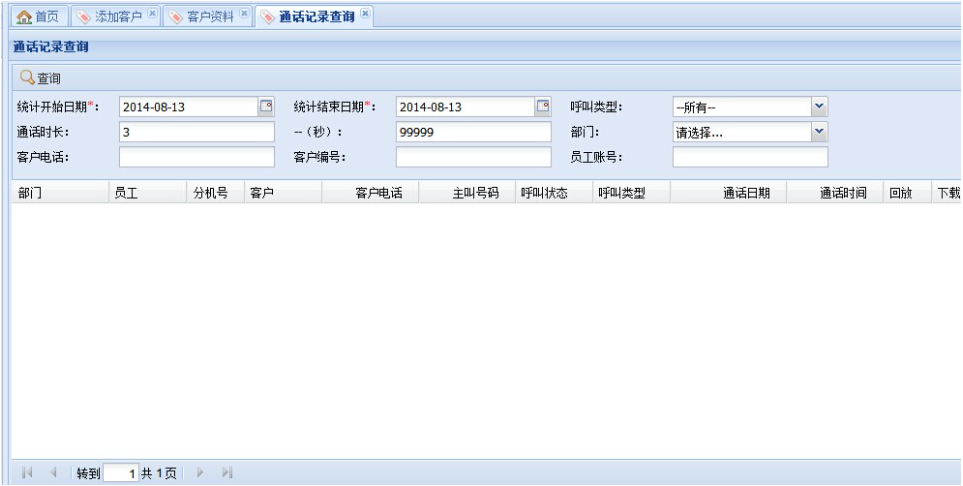Sort by the 呼叫状态 column header

[554, 192]
